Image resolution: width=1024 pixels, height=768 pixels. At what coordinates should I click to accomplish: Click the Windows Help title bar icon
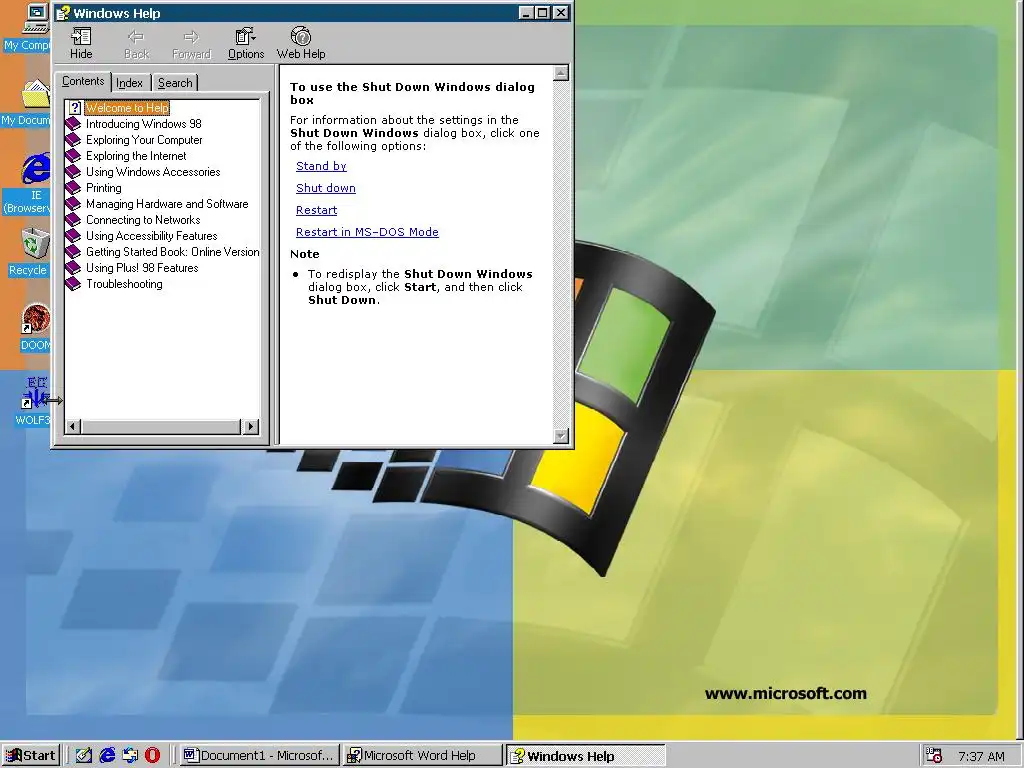pos(63,13)
